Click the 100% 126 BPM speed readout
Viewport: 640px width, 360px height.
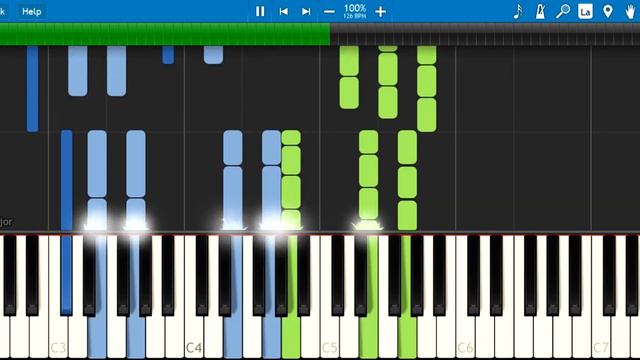355,11
